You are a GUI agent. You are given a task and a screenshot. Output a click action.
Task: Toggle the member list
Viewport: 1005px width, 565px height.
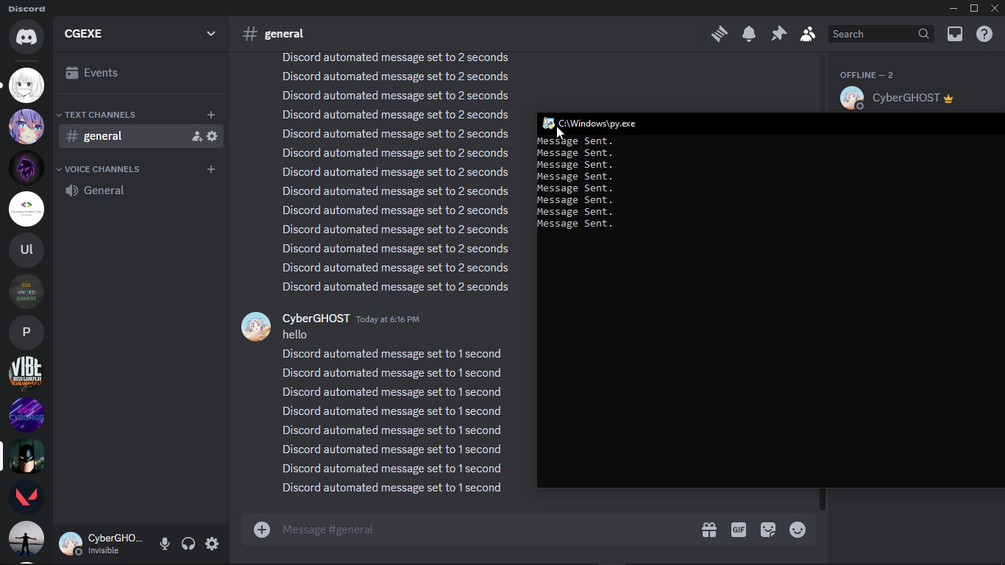[808, 34]
